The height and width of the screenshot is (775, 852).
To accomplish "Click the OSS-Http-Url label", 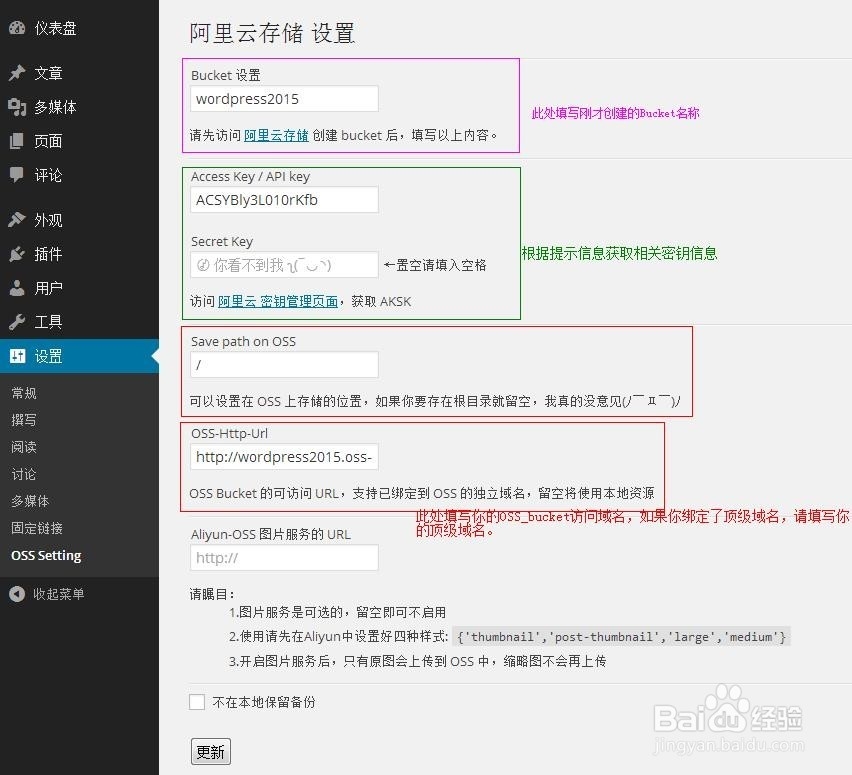I will tap(229, 434).
